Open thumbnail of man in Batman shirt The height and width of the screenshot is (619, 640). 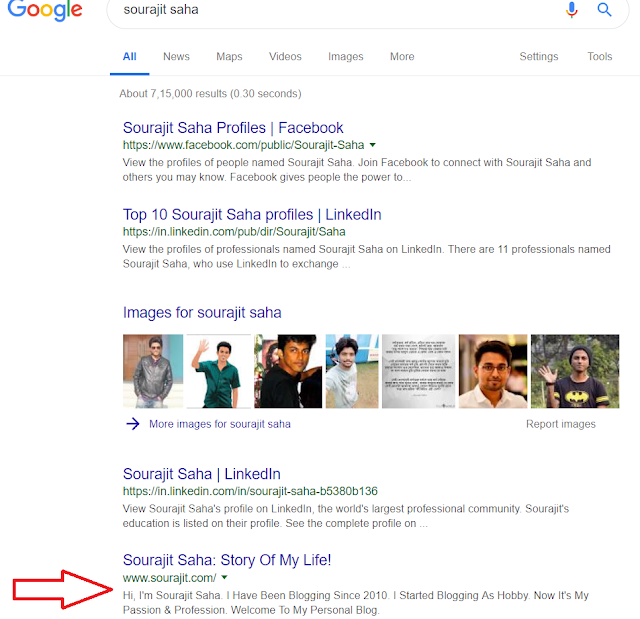(575, 371)
